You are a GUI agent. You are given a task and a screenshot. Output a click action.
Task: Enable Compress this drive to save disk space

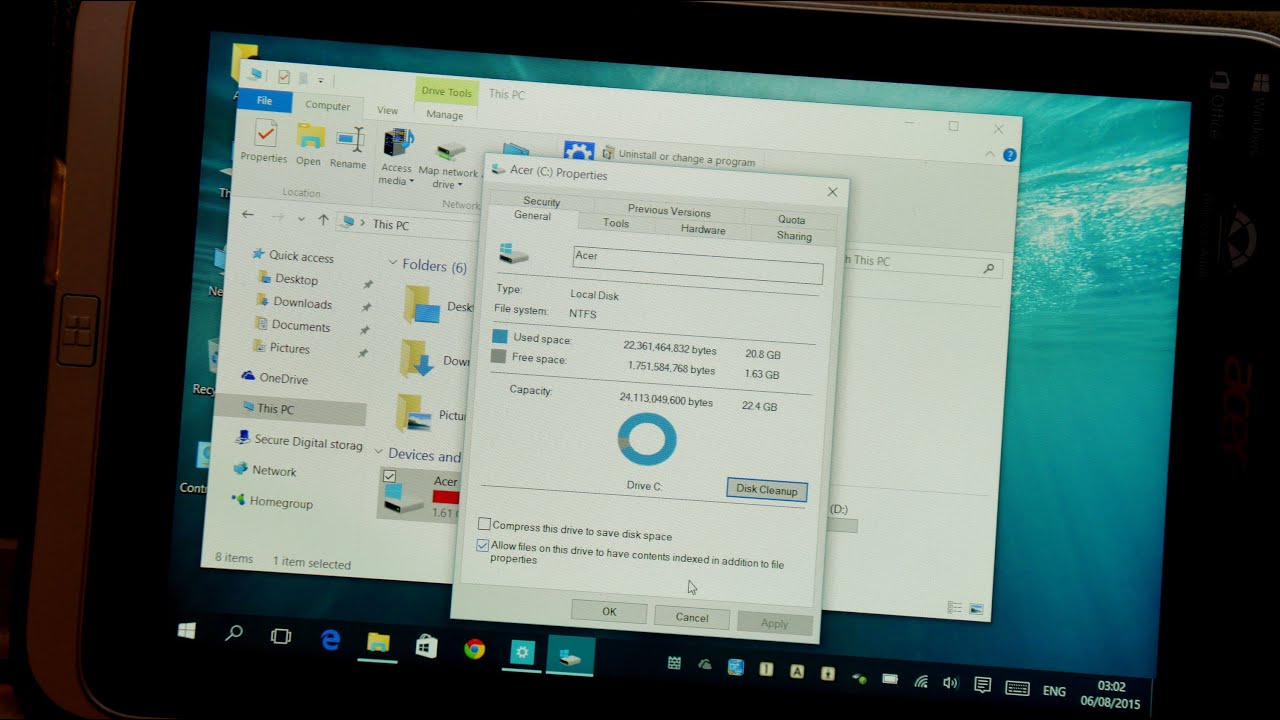(x=485, y=524)
